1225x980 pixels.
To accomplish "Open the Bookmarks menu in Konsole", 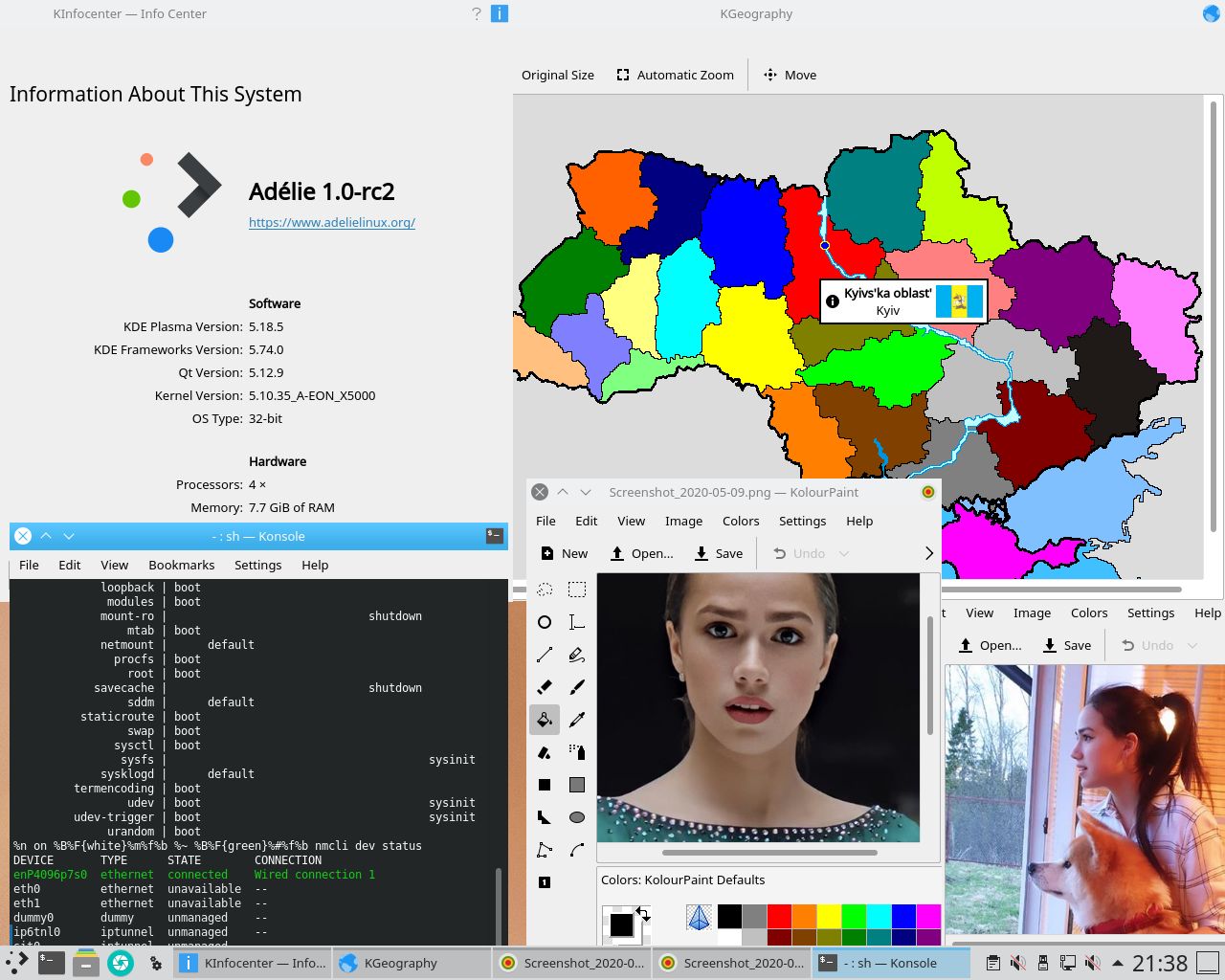I will tap(181, 565).
